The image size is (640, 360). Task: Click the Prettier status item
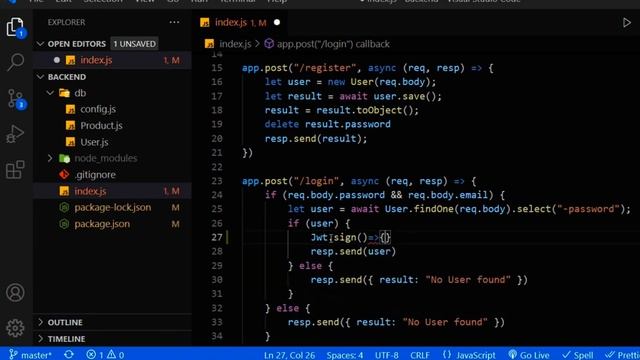click(622, 354)
